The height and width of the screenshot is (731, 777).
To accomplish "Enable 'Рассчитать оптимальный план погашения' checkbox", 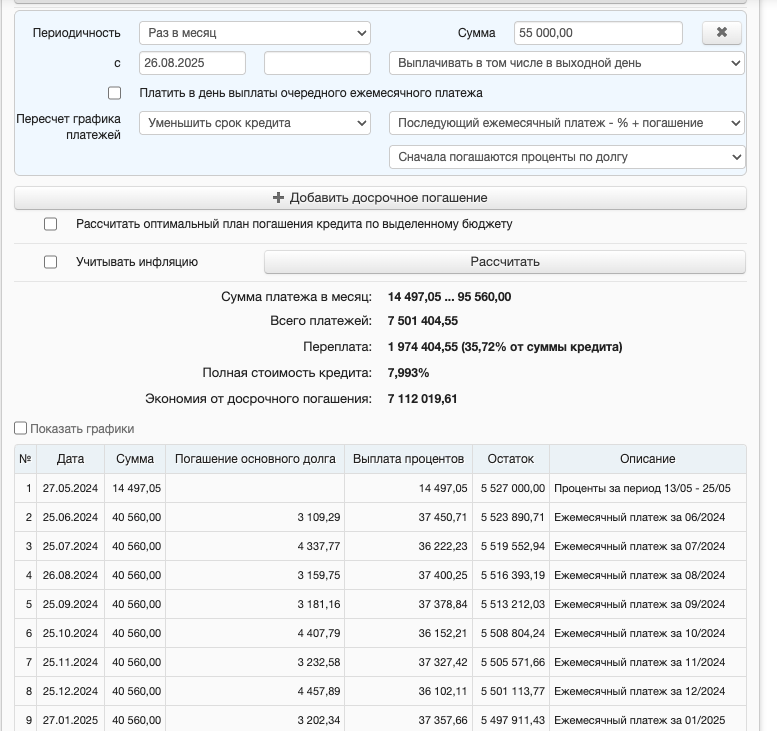I will [51, 224].
